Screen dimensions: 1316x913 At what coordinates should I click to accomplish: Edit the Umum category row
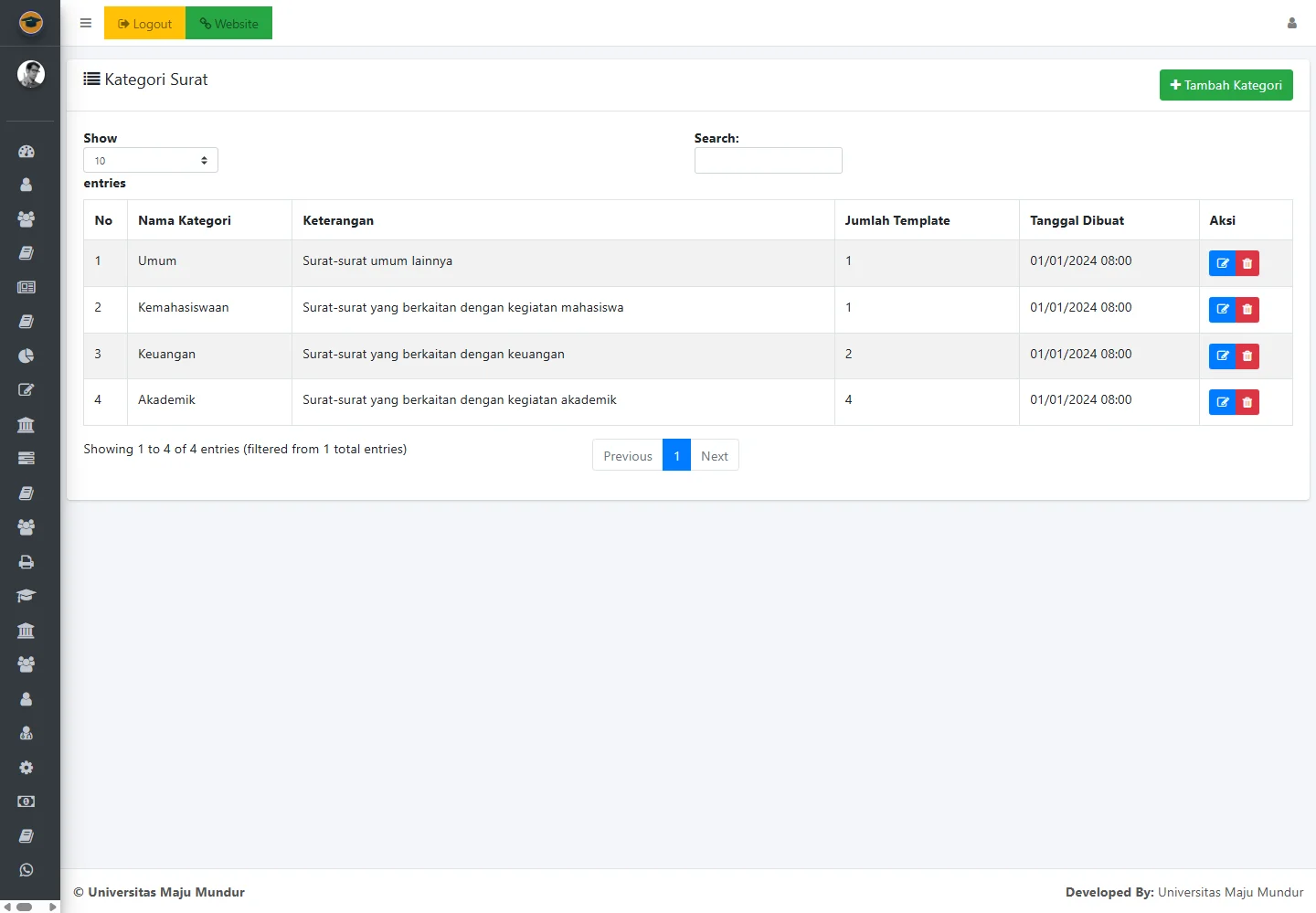click(x=1222, y=263)
